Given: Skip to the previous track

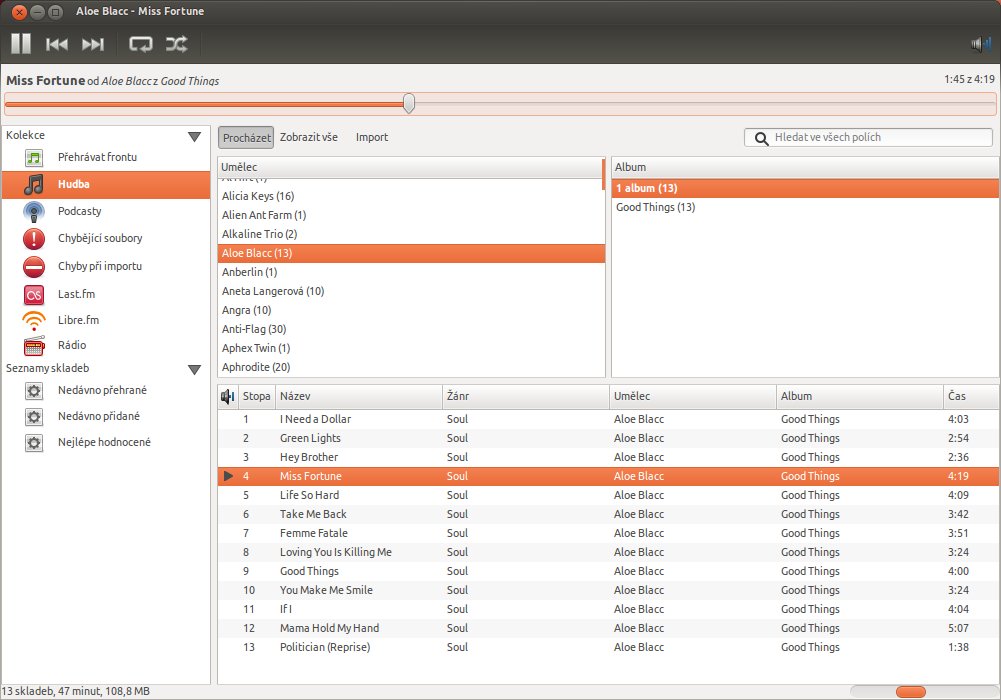Looking at the screenshot, I should point(57,44).
